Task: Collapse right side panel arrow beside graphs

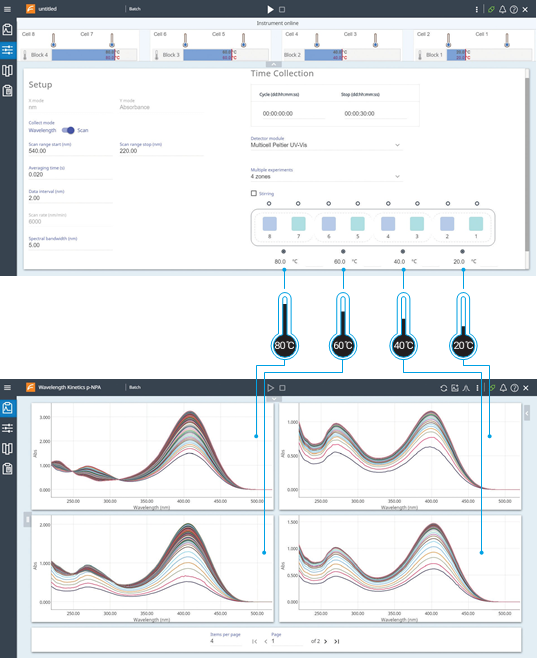Action: pos(527,413)
